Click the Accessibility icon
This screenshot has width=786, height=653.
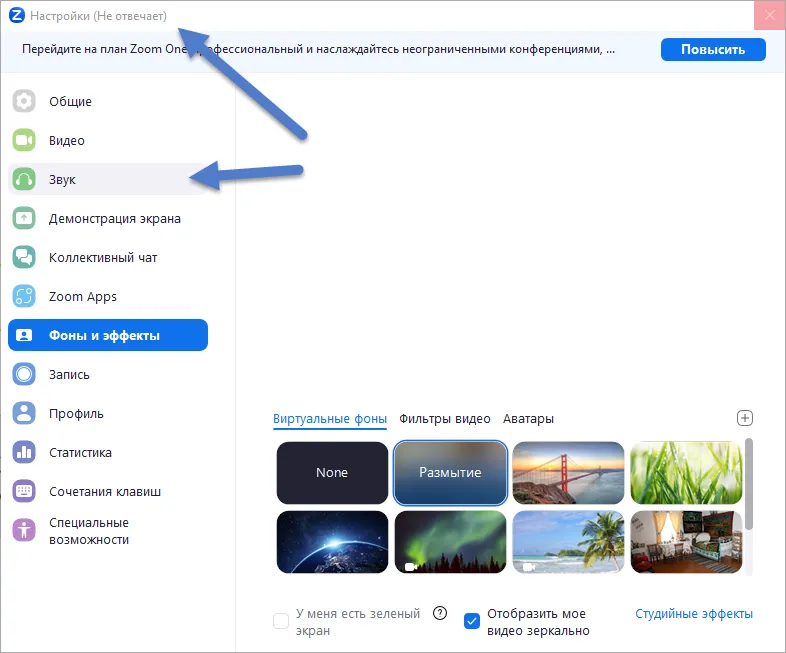tap(24, 531)
